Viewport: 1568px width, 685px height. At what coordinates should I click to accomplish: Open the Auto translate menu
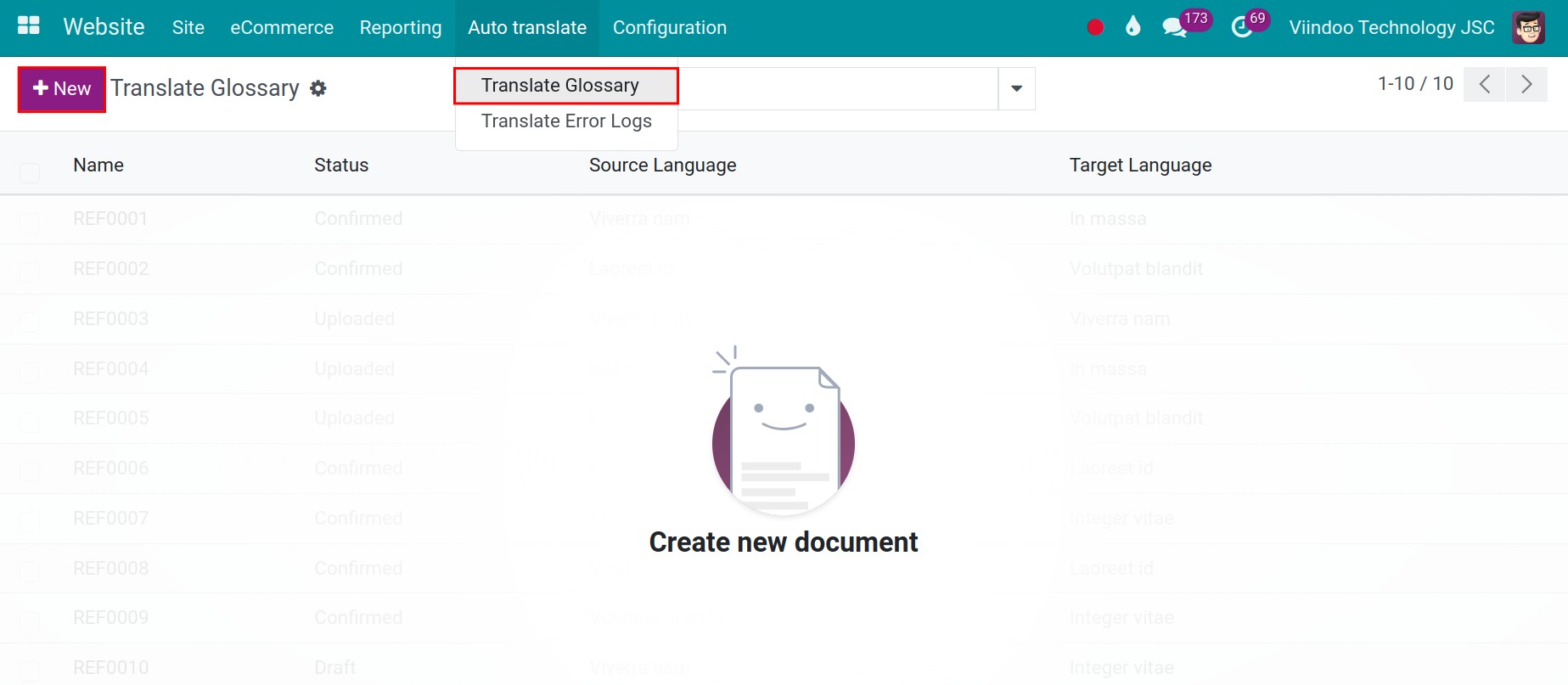(527, 27)
